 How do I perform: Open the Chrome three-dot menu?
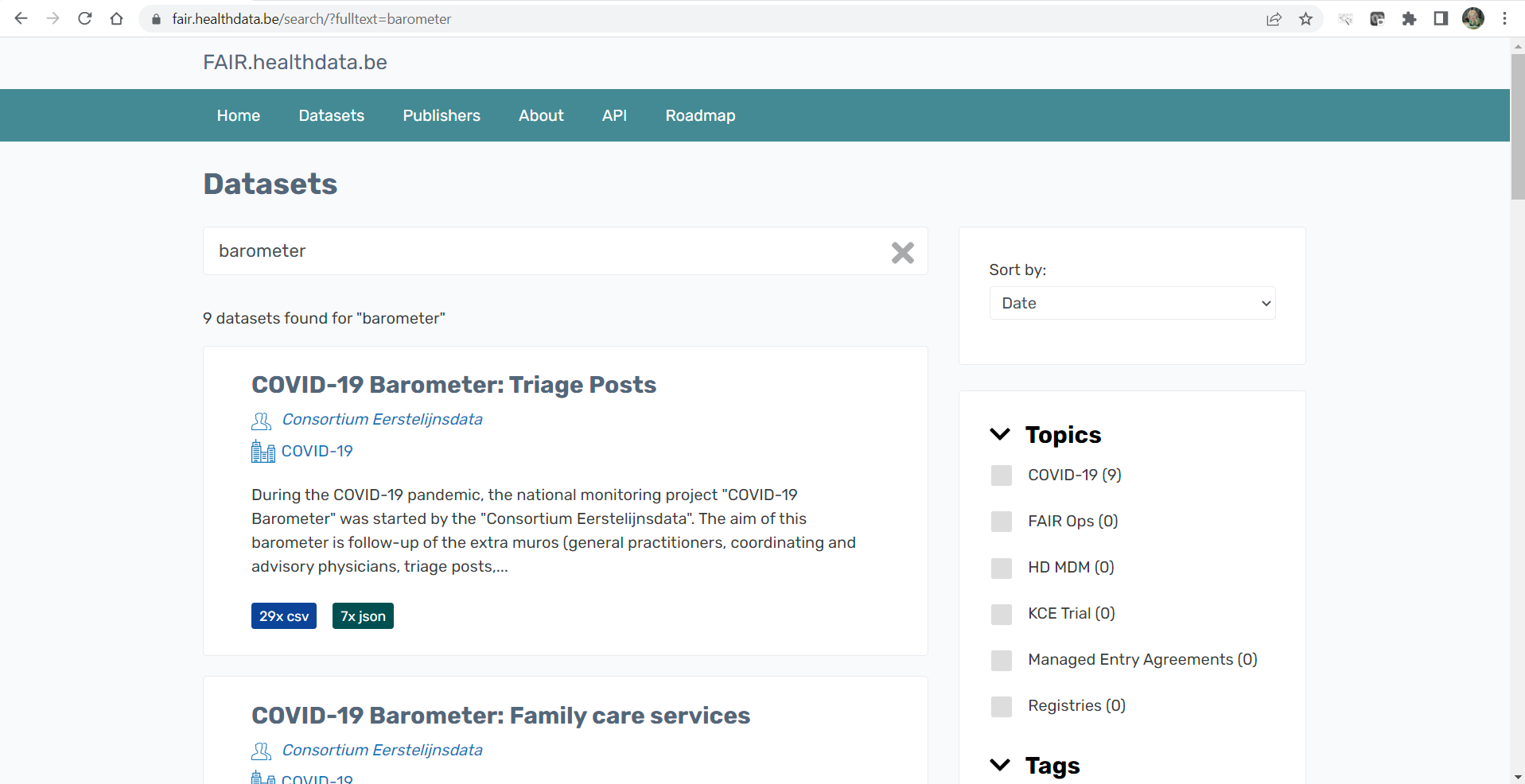(1504, 18)
